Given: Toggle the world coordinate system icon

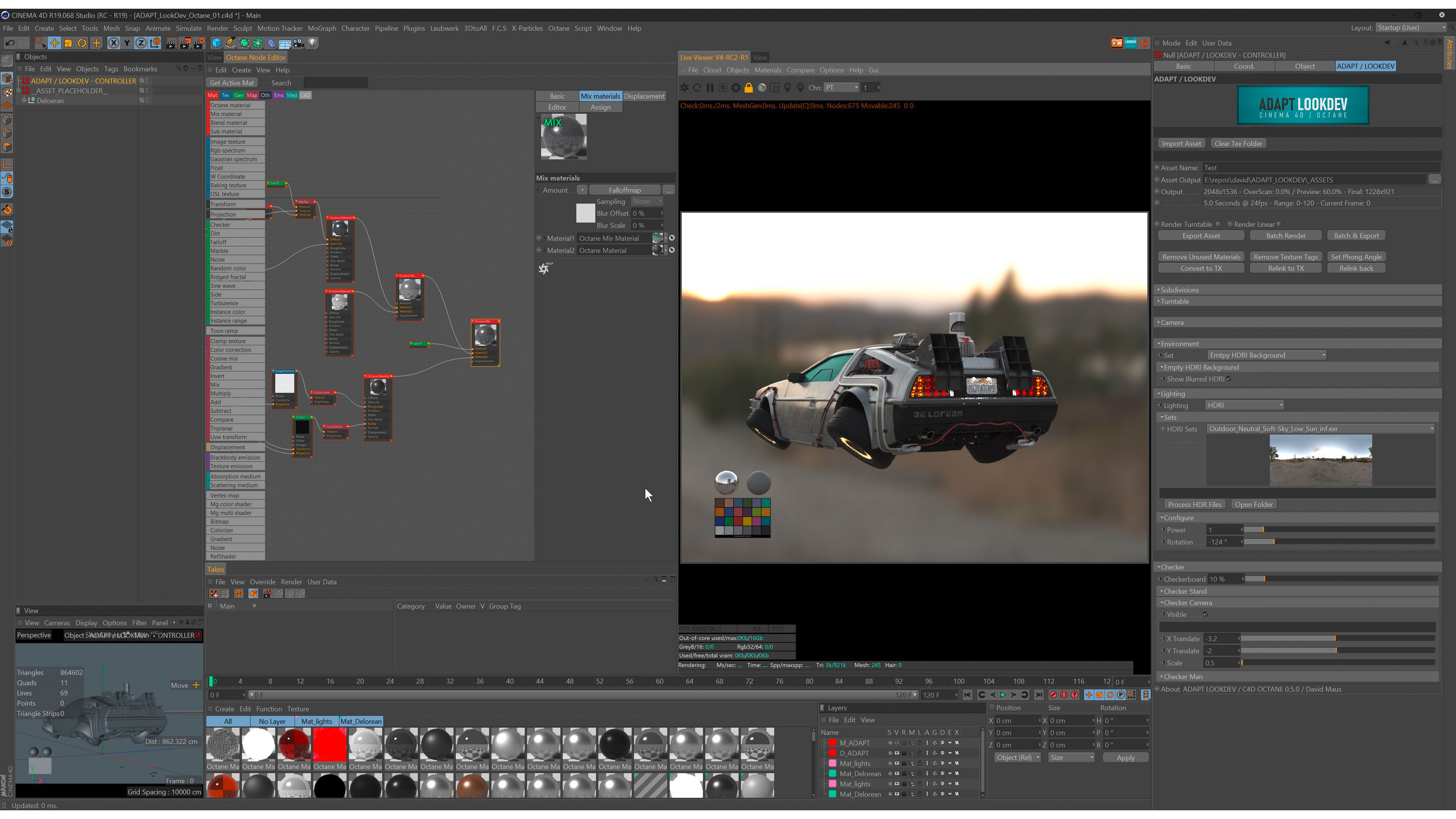Looking at the screenshot, I should 155,43.
